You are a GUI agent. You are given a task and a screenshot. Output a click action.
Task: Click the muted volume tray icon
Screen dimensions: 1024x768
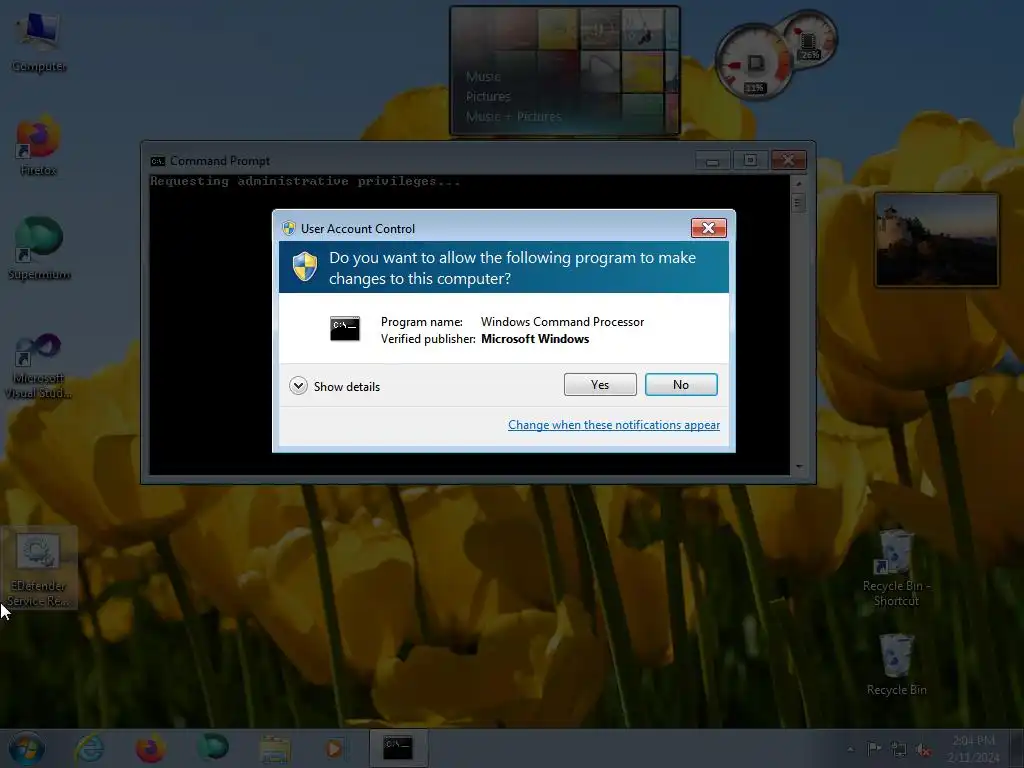click(x=923, y=749)
